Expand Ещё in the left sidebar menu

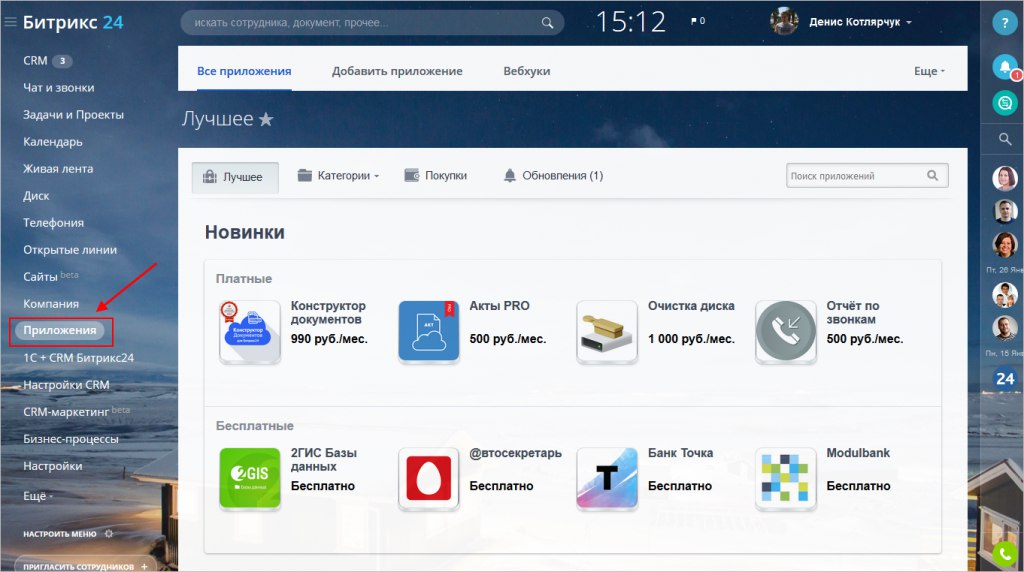coord(38,496)
